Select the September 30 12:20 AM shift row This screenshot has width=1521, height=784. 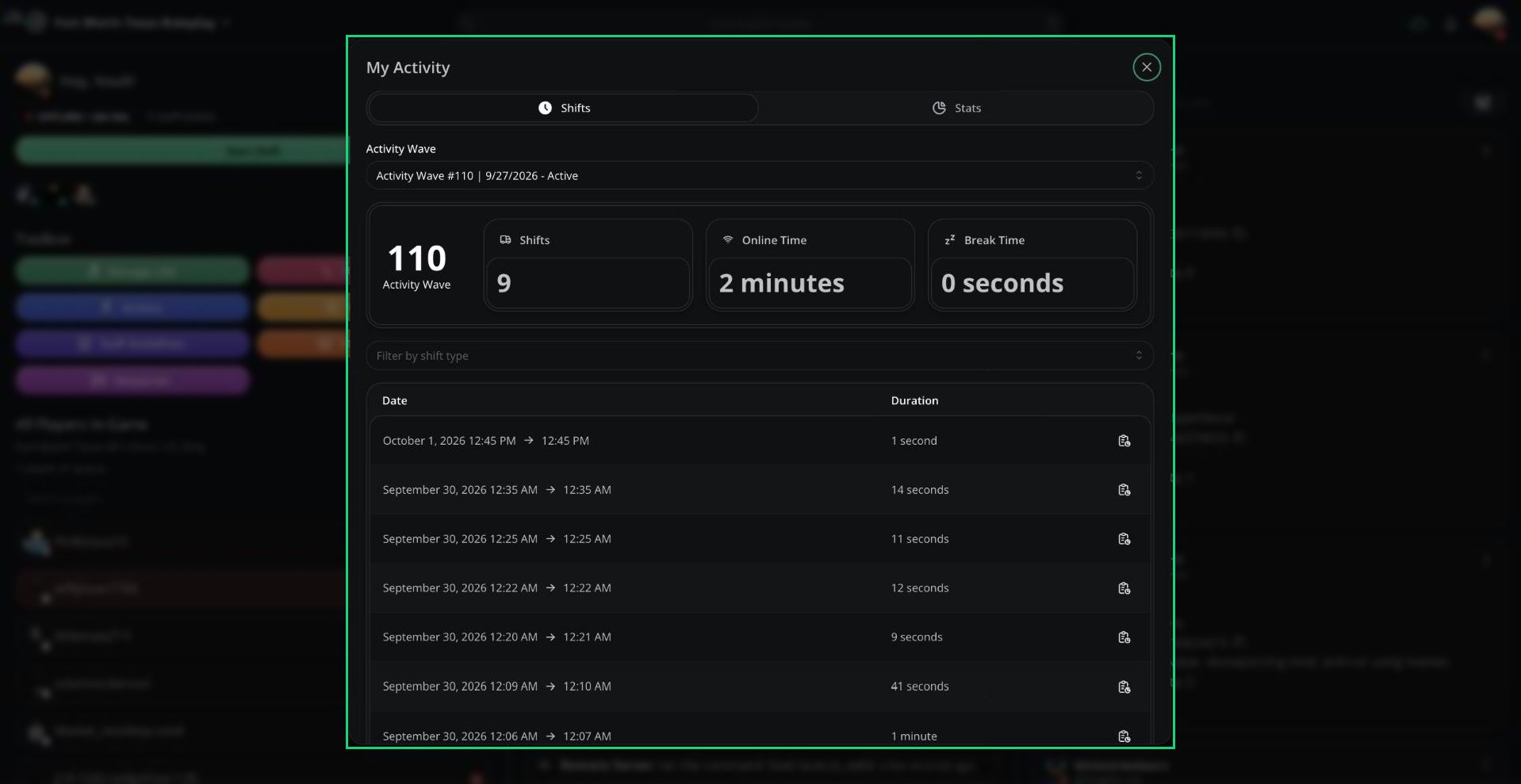point(759,637)
